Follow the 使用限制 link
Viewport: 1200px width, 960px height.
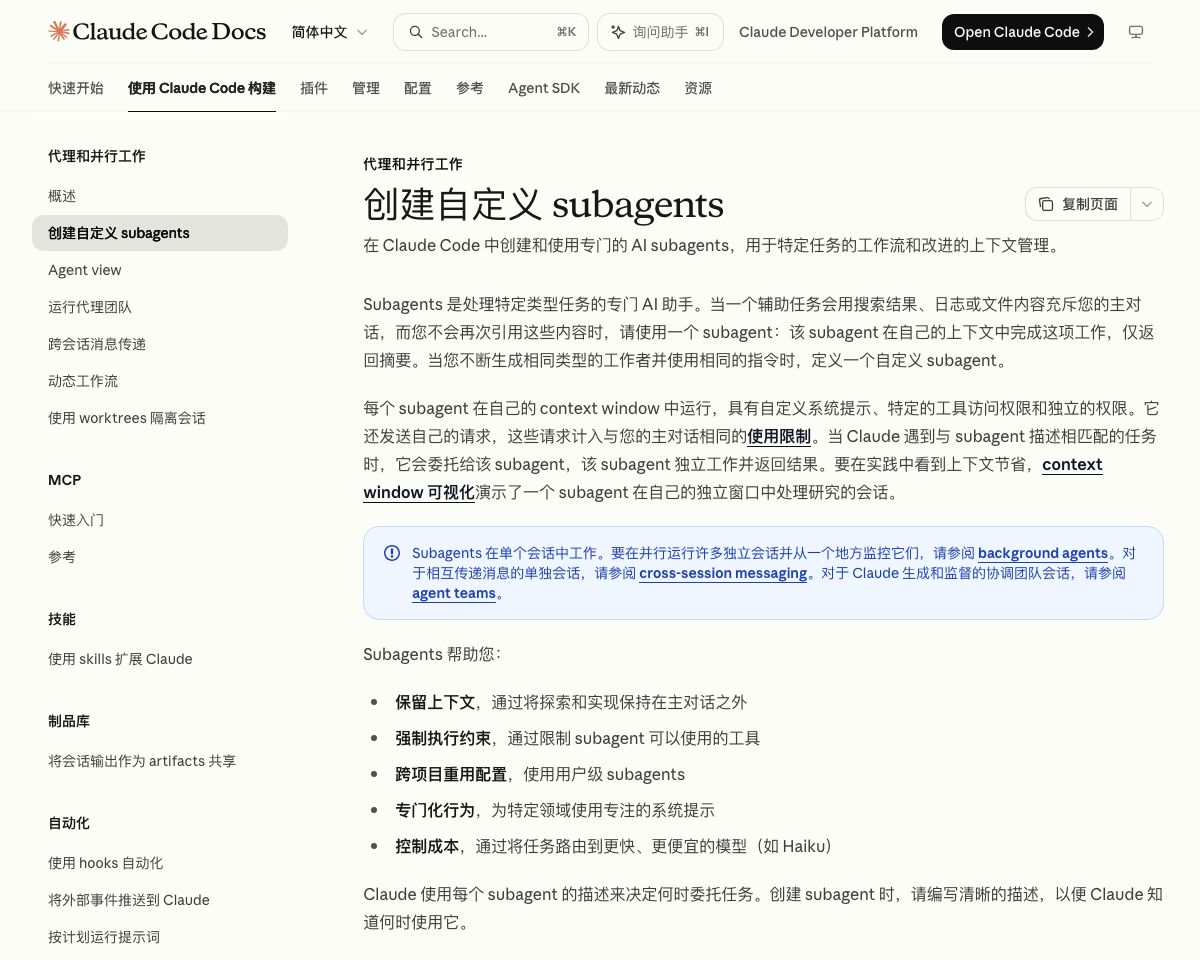(779, 436)
